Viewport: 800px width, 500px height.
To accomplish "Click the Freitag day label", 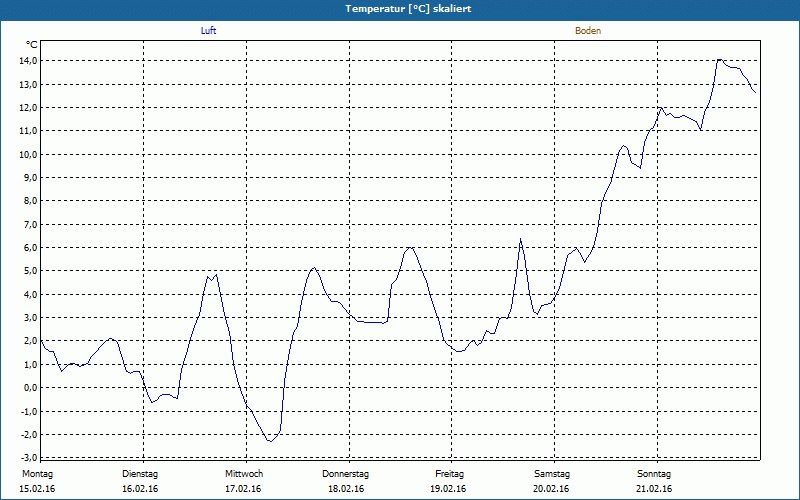I will [449, 474].
